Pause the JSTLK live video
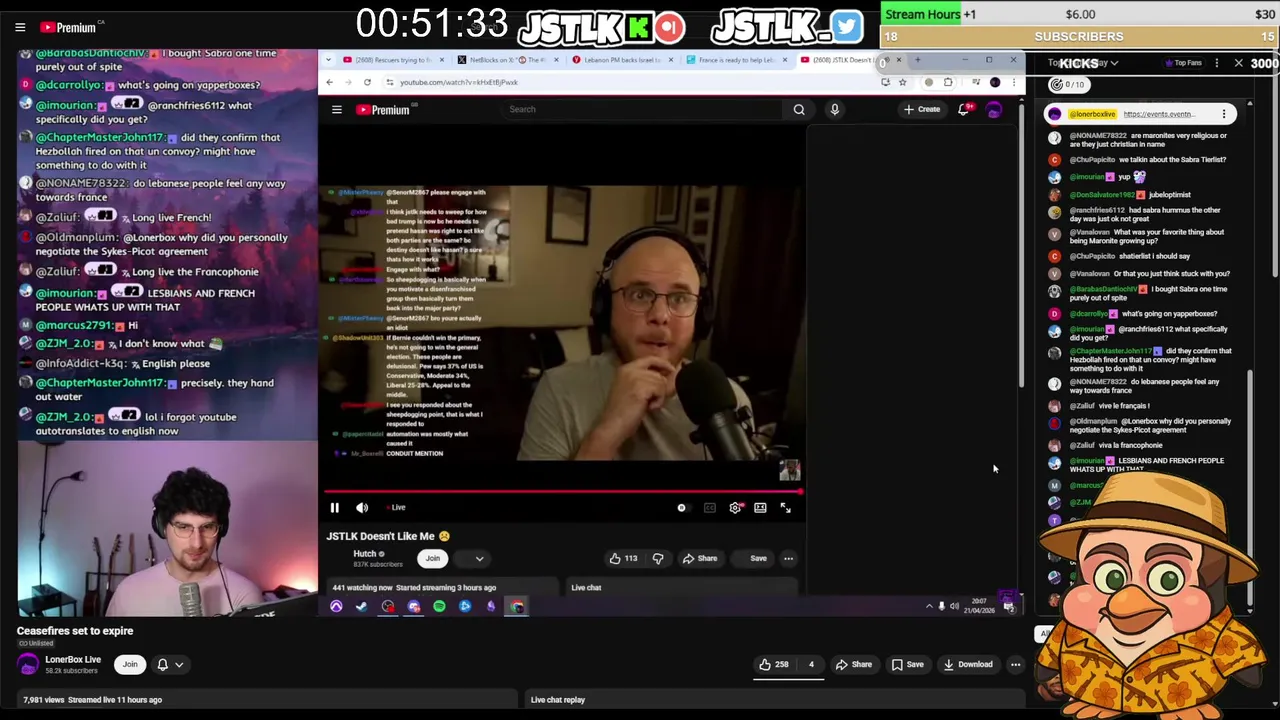 [334, 508]
